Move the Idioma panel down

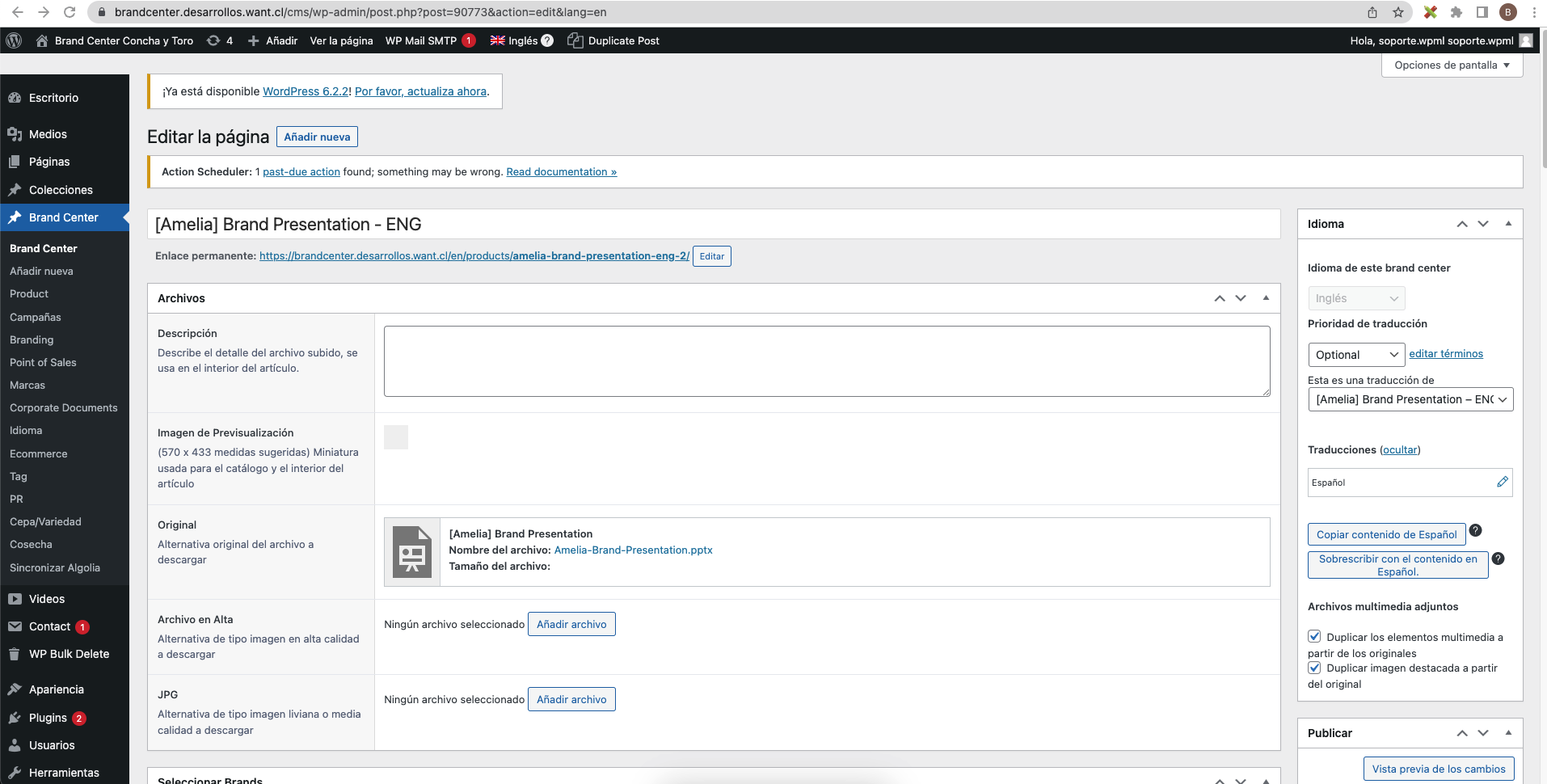click(x=1483, y=224)
